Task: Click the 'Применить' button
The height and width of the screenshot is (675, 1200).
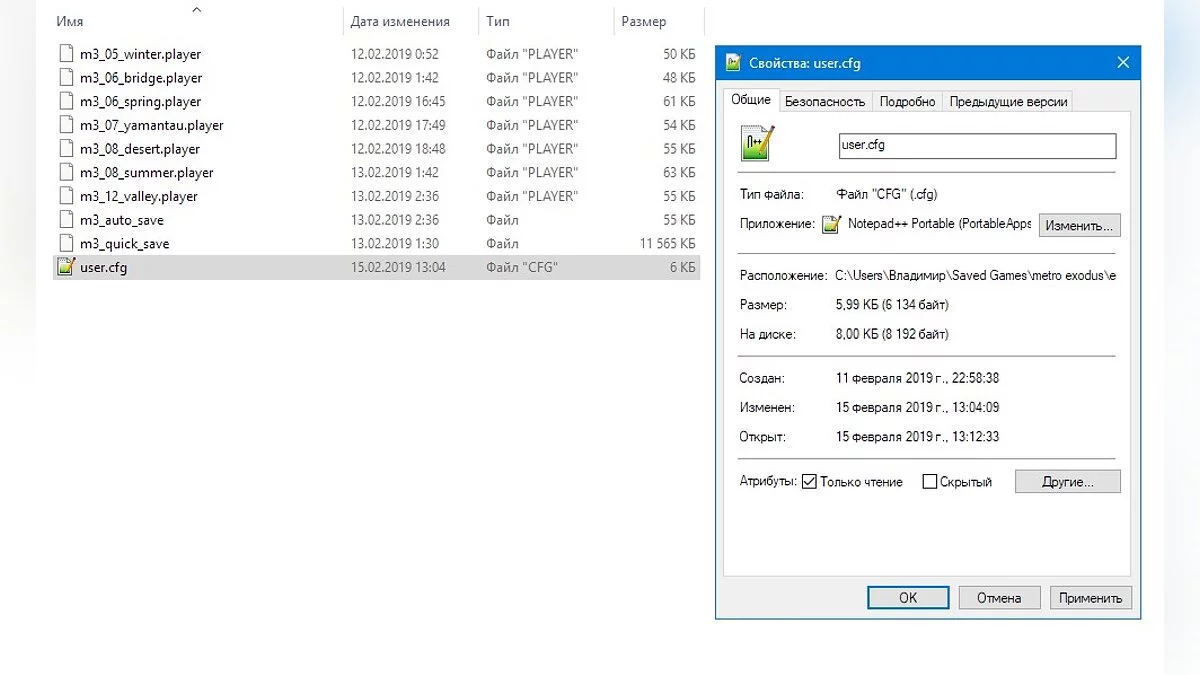Action: (x=1090, y=598)
